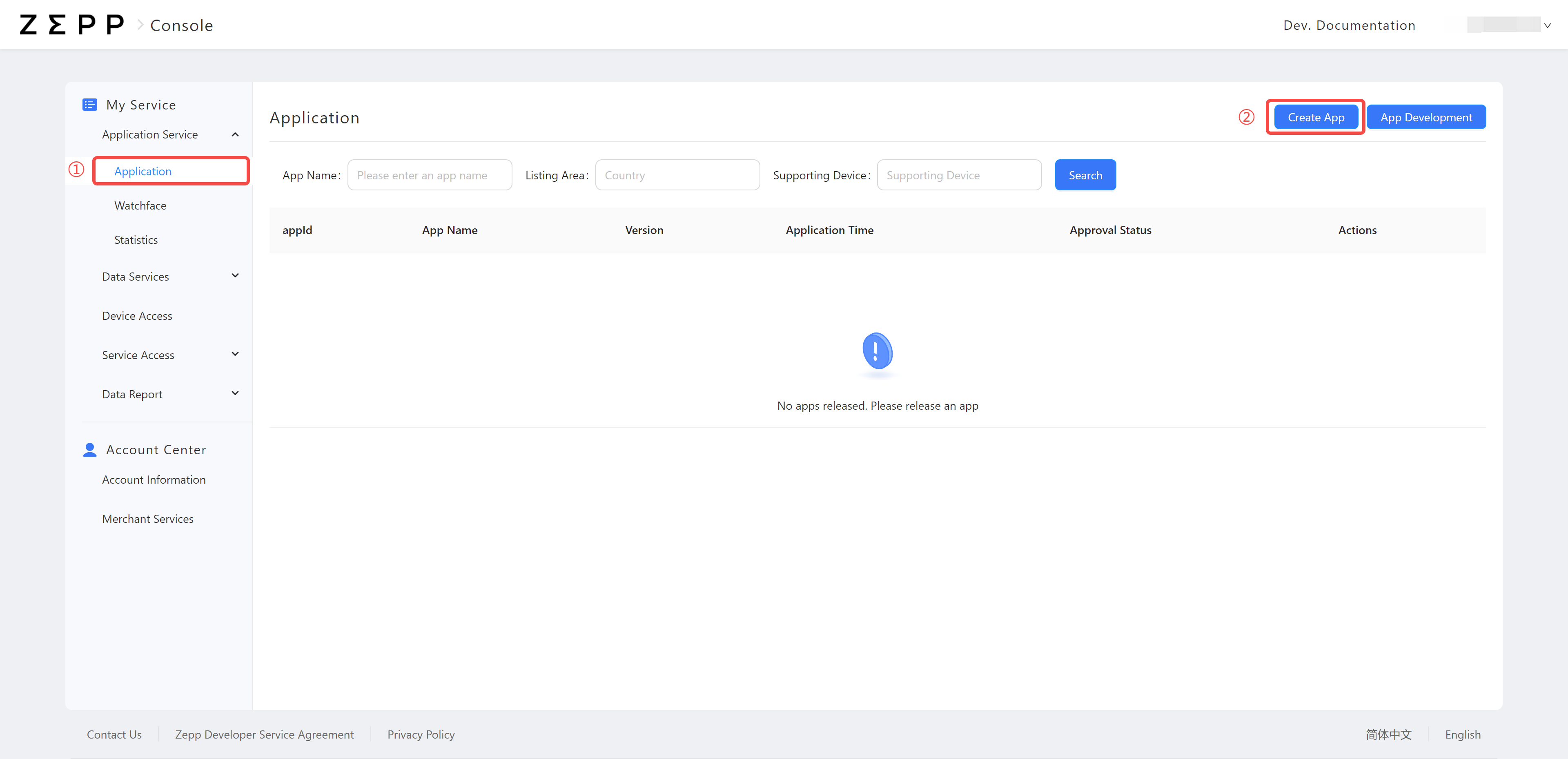Open Device Access in the sidebar
This screenshot has height=759, width=1568.
point(137,315)
